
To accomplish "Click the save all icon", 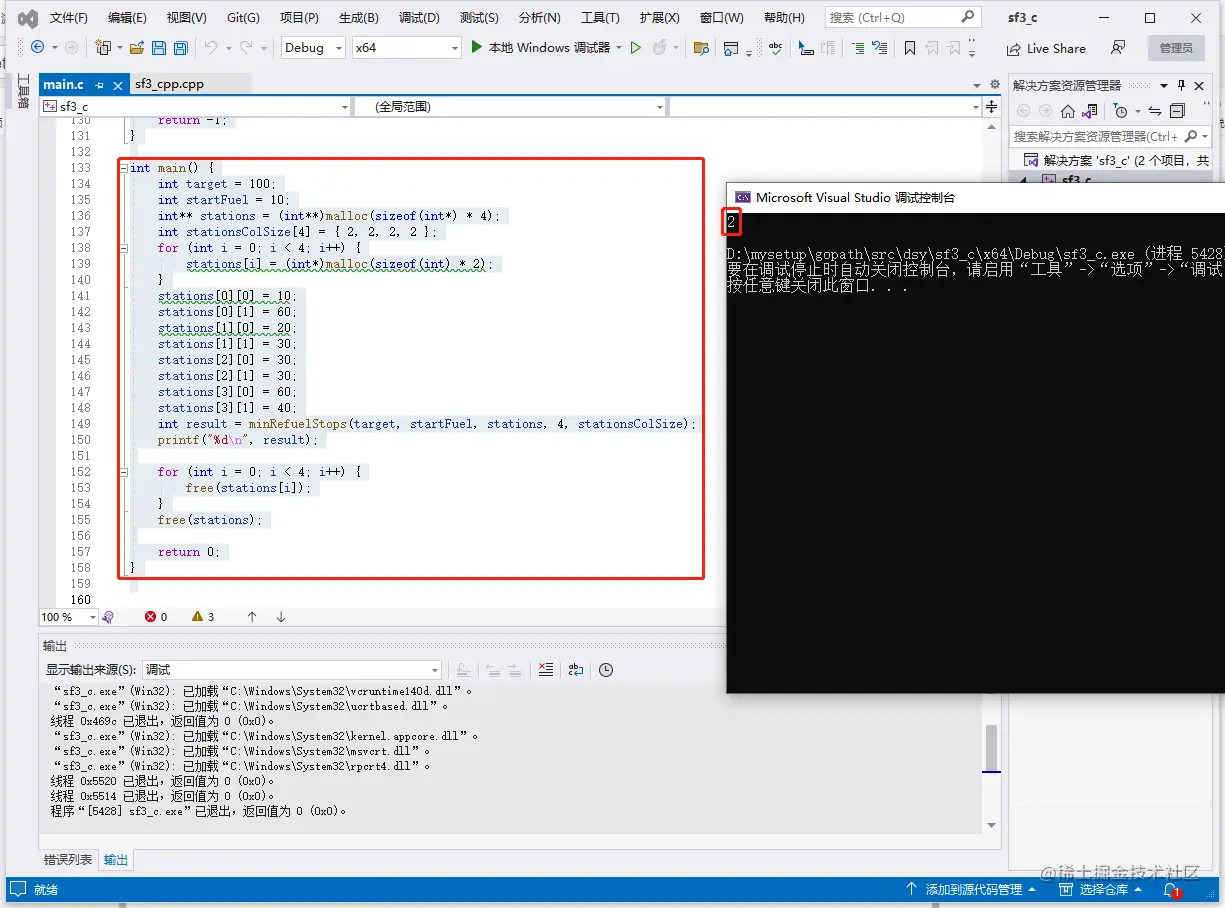I will pos(180,47).
